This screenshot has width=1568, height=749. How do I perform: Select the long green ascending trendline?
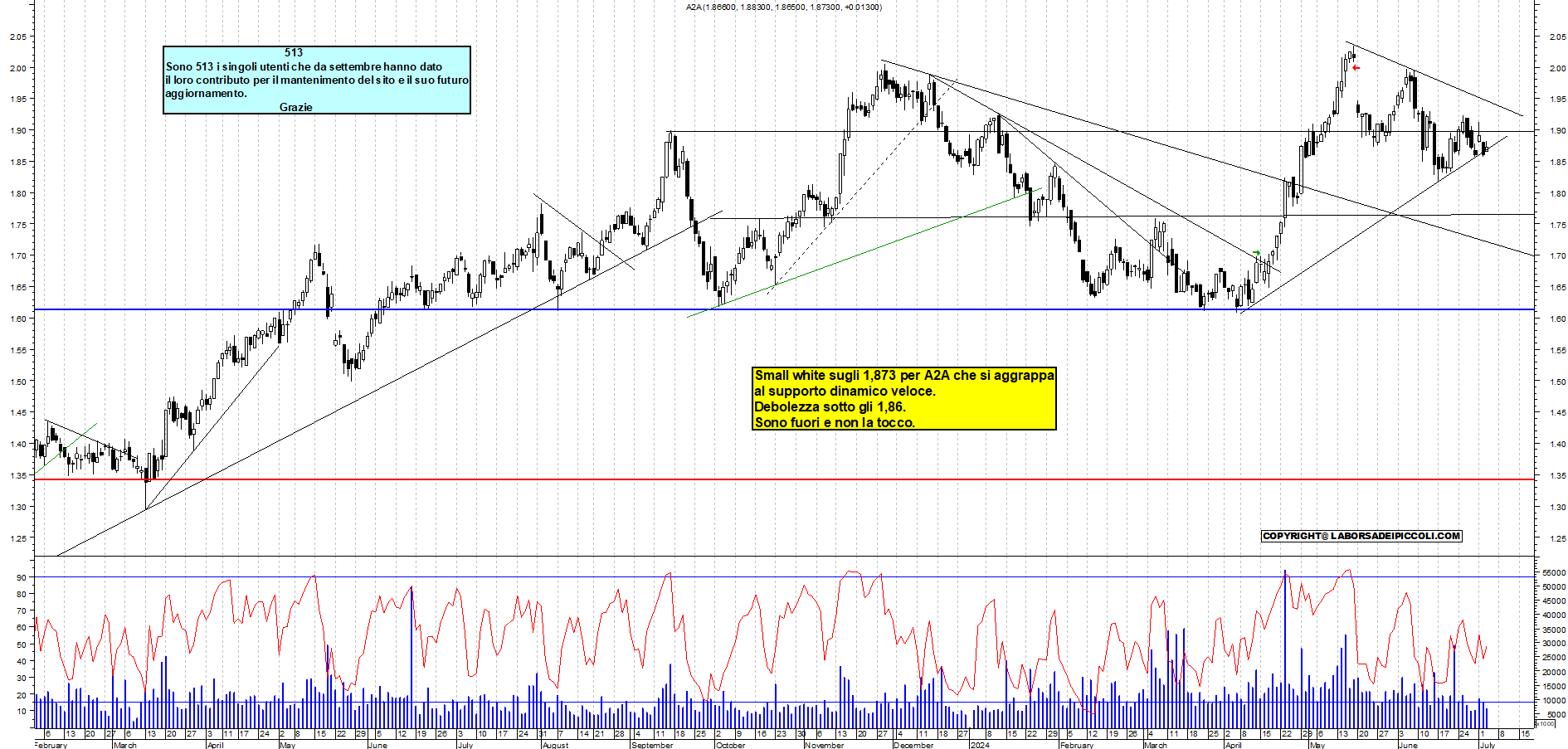[x=864, y=252]
